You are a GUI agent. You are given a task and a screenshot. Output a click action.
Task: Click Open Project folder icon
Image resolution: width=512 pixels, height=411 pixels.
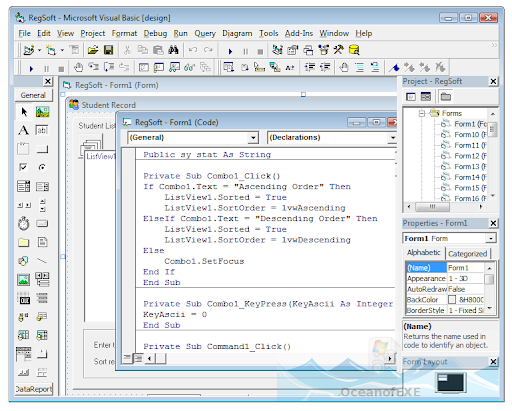tap(93, 50)
